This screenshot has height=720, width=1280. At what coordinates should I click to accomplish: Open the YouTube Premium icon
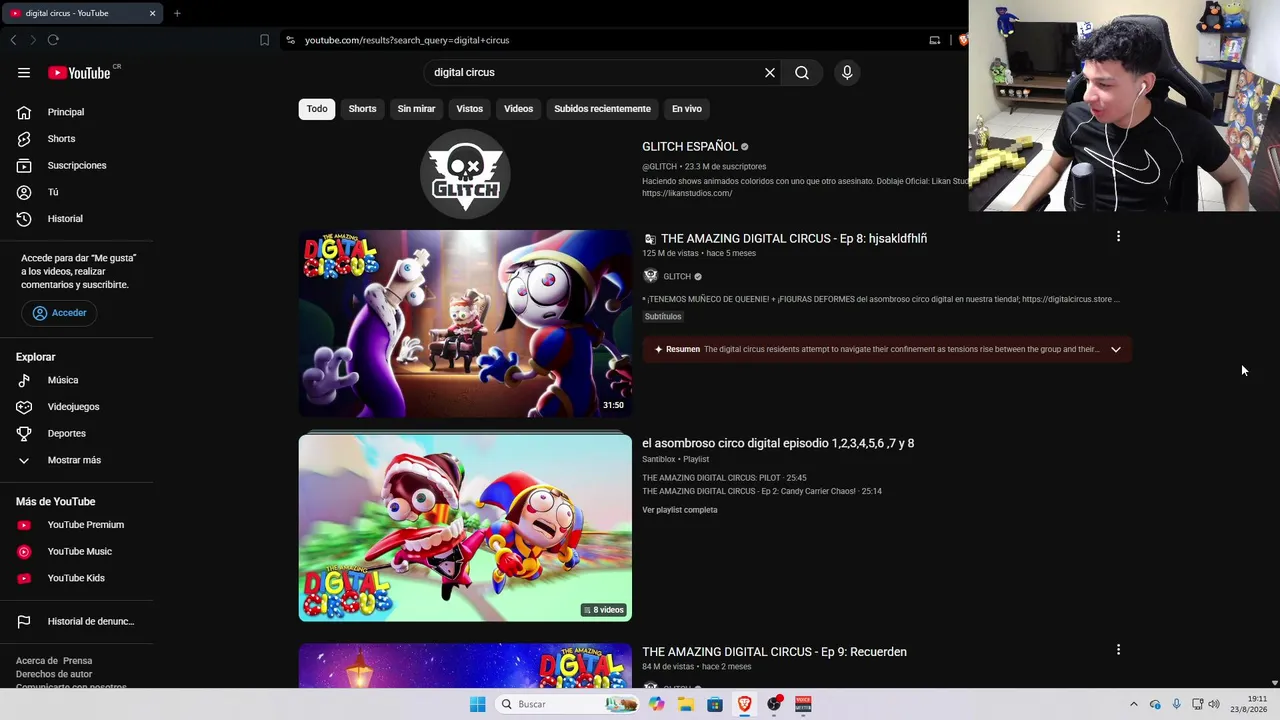(x=24, y=525)
